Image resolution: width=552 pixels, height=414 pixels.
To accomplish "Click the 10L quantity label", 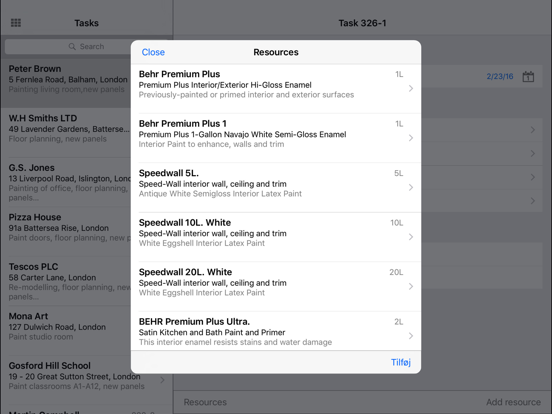I will coord(396,223).
